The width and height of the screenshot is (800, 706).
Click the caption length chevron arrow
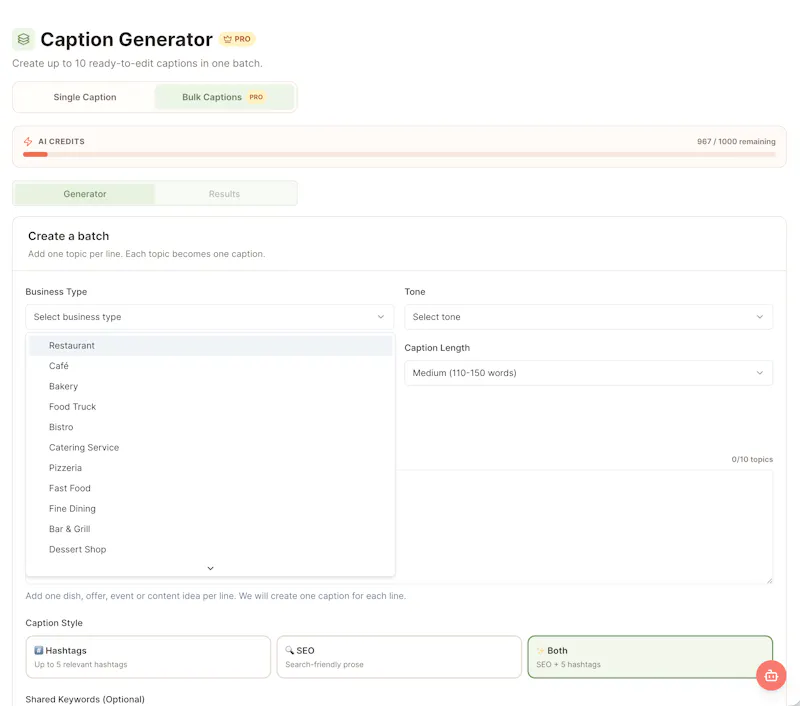(x=760, y=373)
